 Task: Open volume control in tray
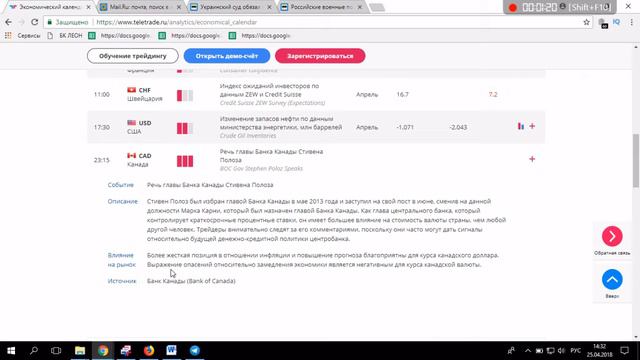[x=562, y=351]
